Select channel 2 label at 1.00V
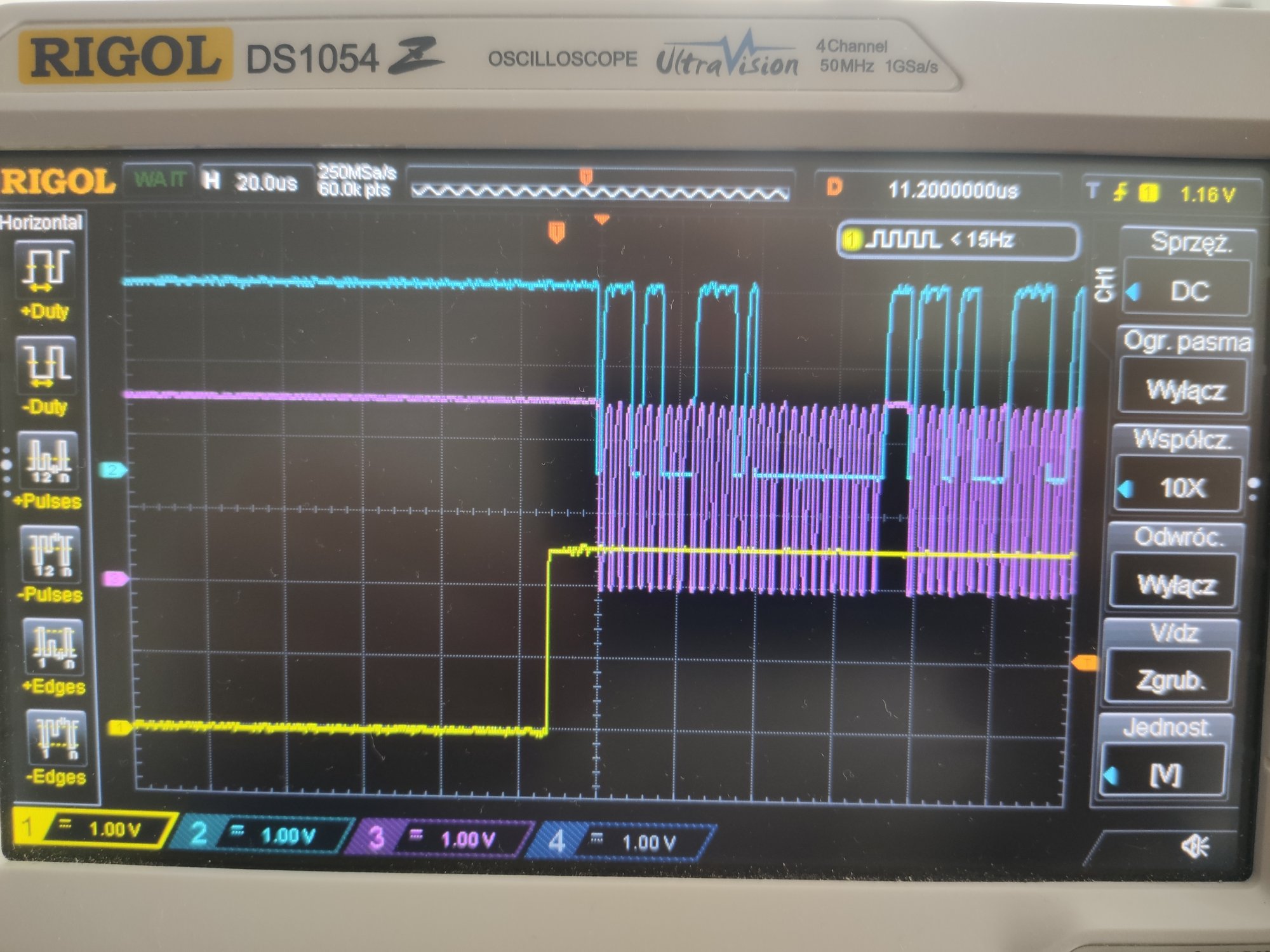 pos(262,834)
